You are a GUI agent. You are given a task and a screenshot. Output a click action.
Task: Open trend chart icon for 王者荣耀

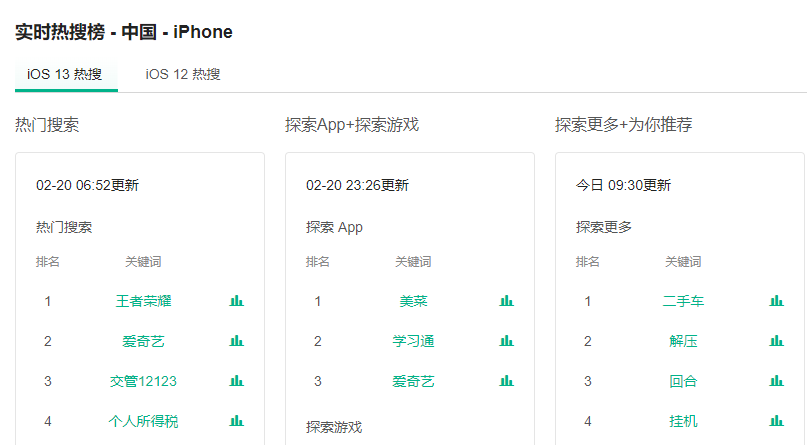pos(236,301)
